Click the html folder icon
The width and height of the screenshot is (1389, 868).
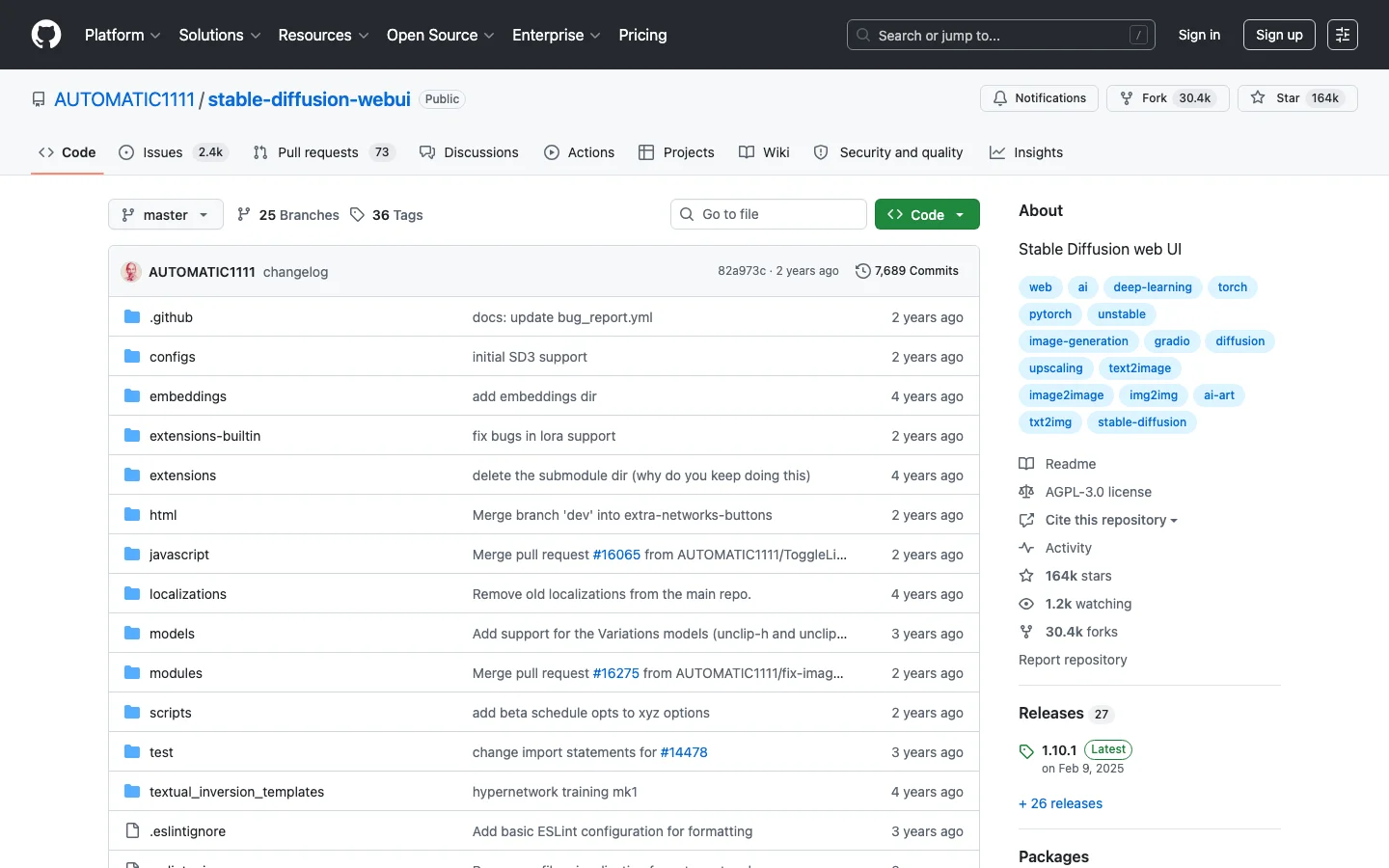point(132,514)
